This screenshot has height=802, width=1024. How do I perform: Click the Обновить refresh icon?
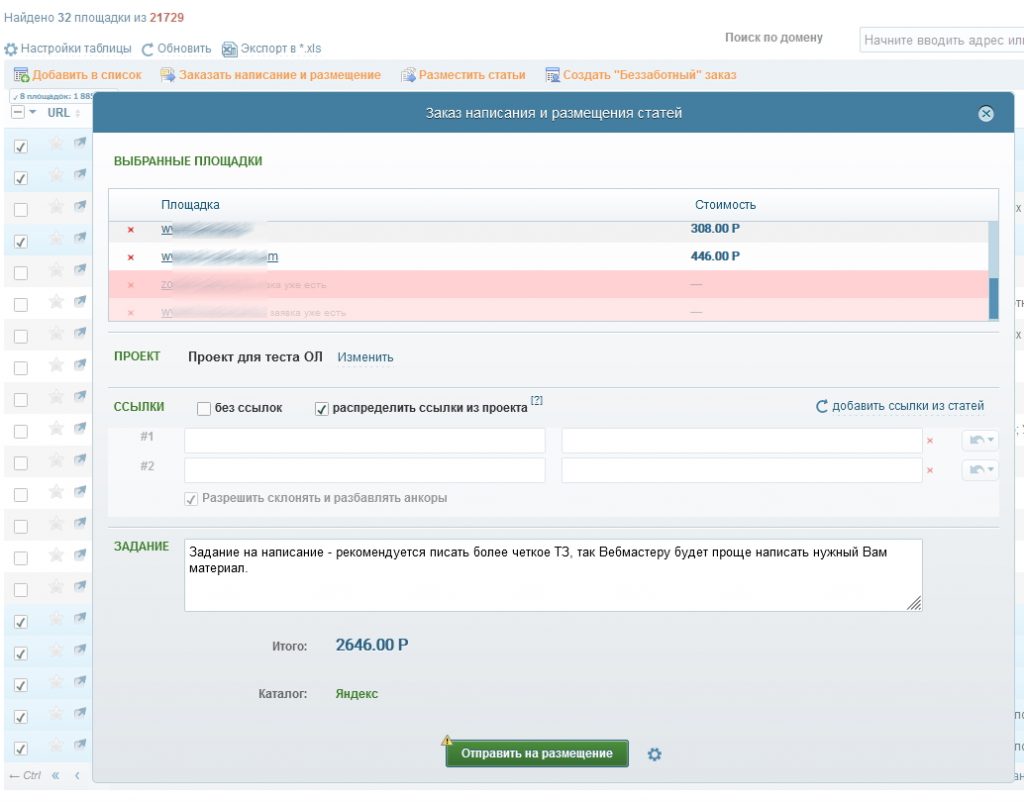point(148,49)
